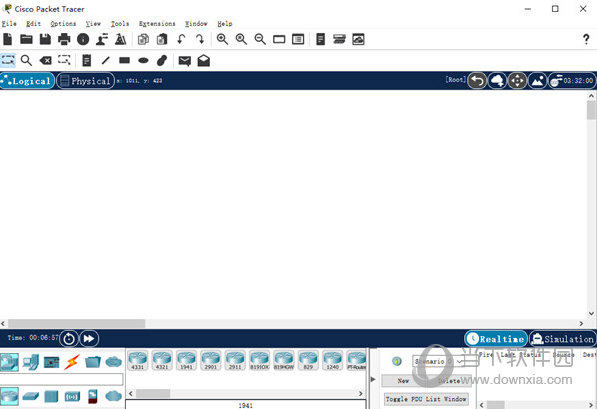This screenshot has width=597, height=409.
Task: Pick the 829 router device
Action: [308, 361]
